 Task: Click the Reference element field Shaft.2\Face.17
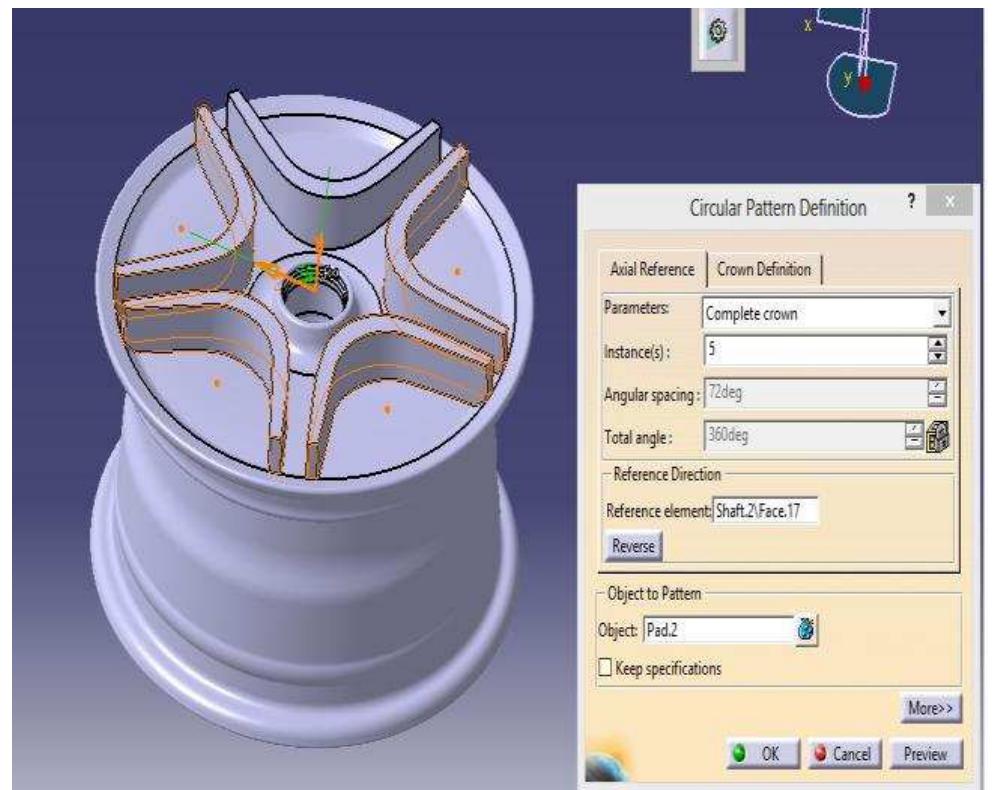[765, 512]
